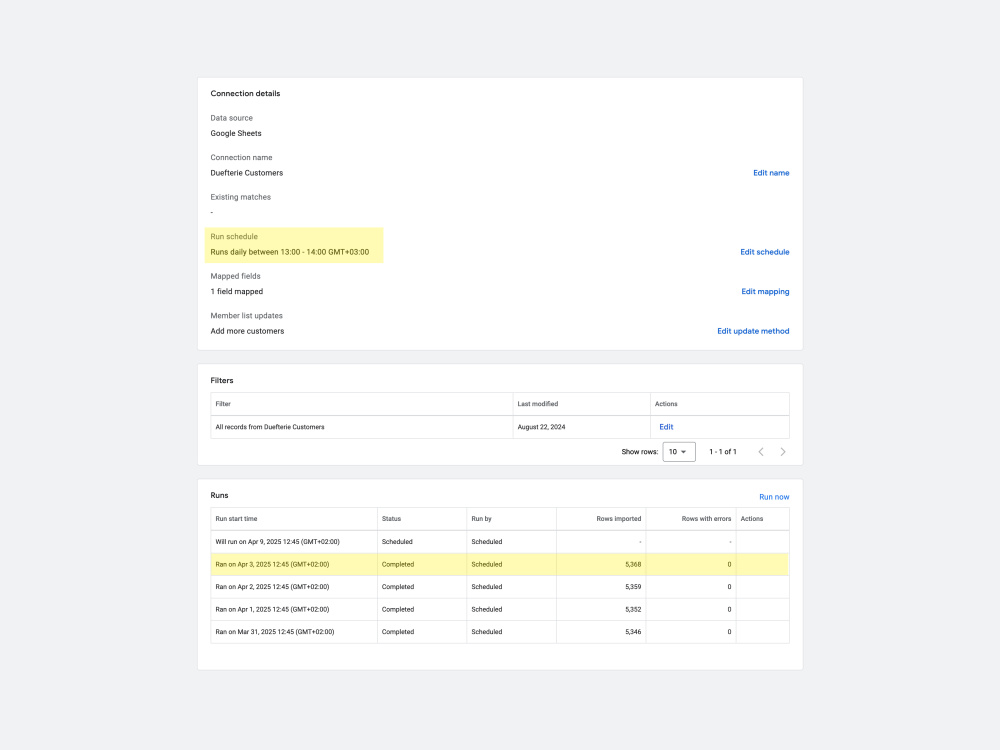
Task: Click the Run now link
Action: click(x=774, y=497)
